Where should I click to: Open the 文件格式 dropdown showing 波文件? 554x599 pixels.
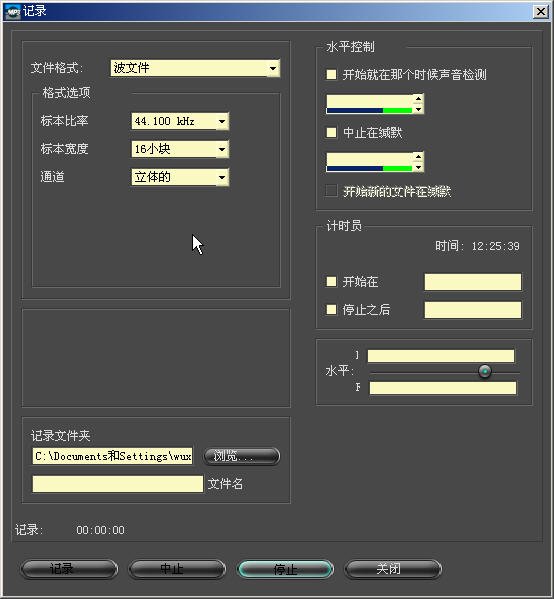(195, 68)
